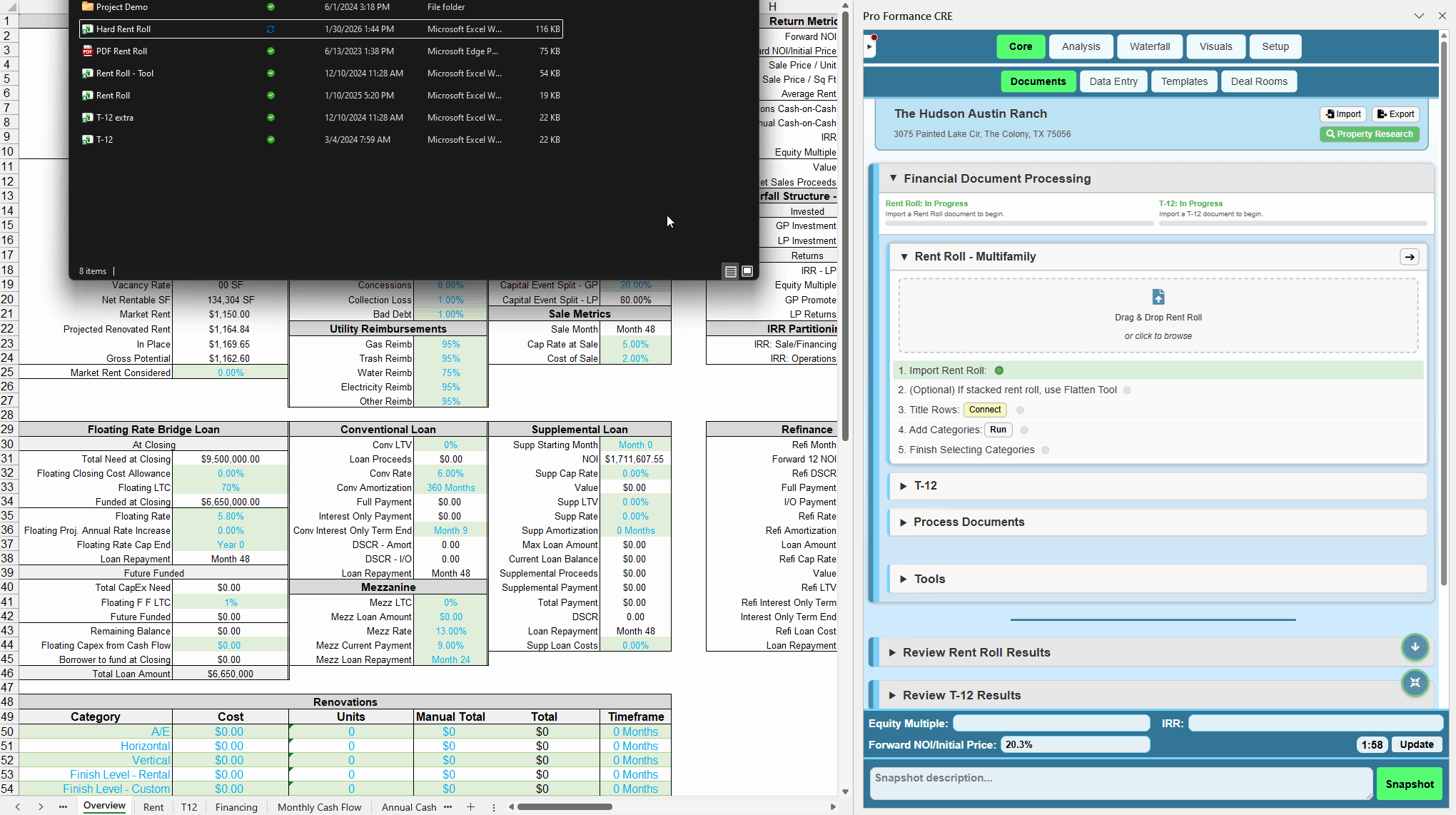Click the round collapse icon beside Review T-12 Results
Viewport: 1456px width, 815px height.
[x=1415, y=683]
